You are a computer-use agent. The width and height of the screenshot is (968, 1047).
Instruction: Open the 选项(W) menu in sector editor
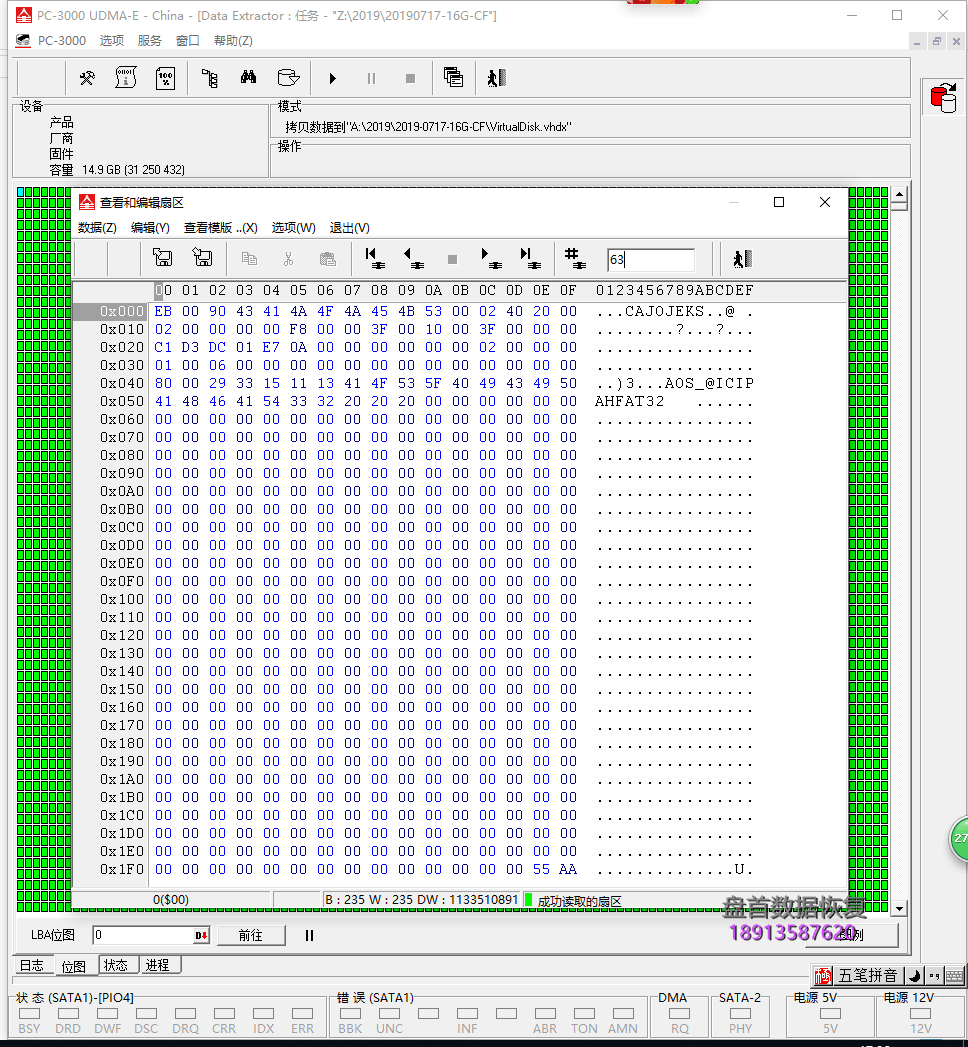293,228
